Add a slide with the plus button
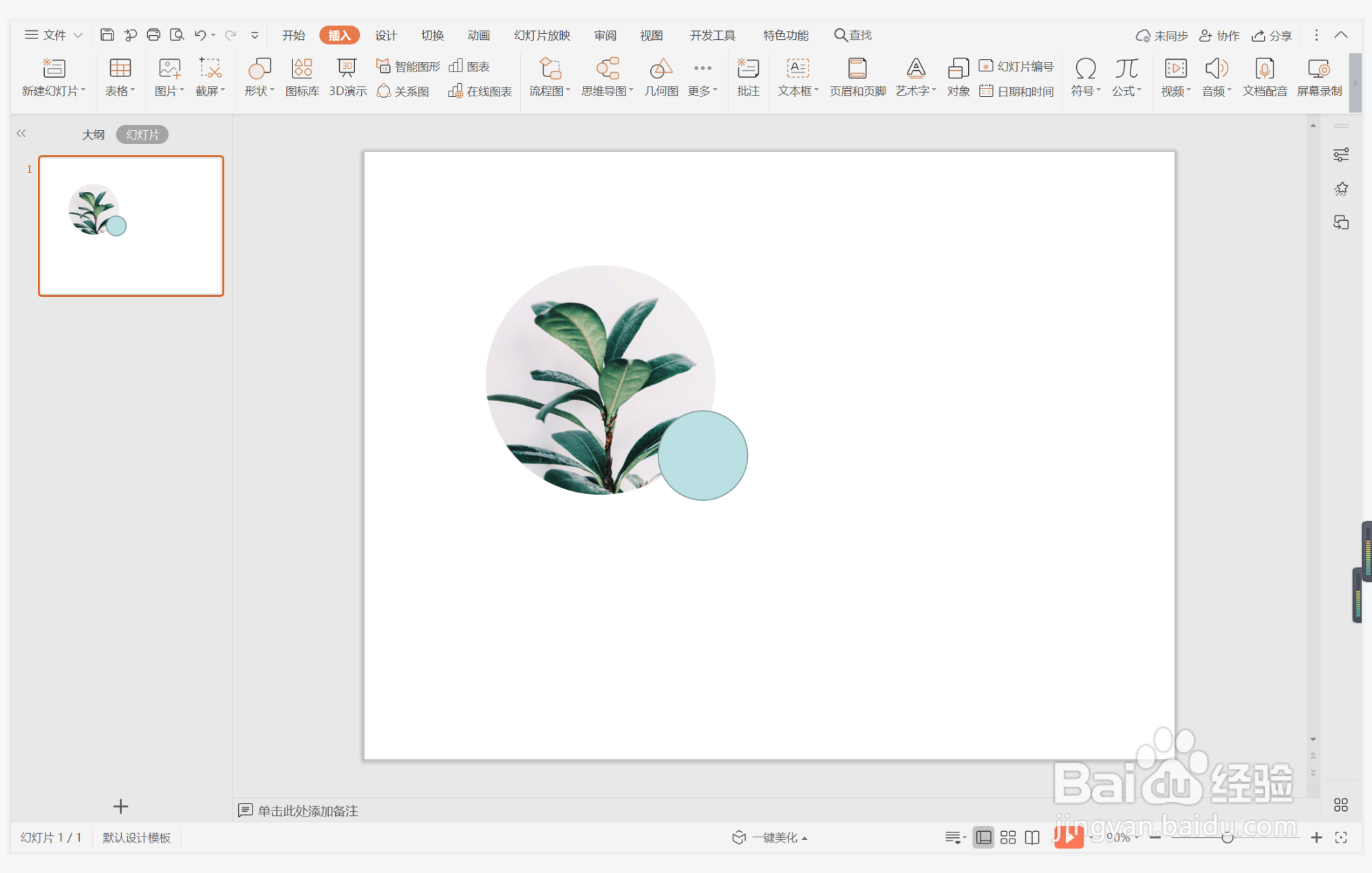The image size is (1372, 873). click(120, 806)
